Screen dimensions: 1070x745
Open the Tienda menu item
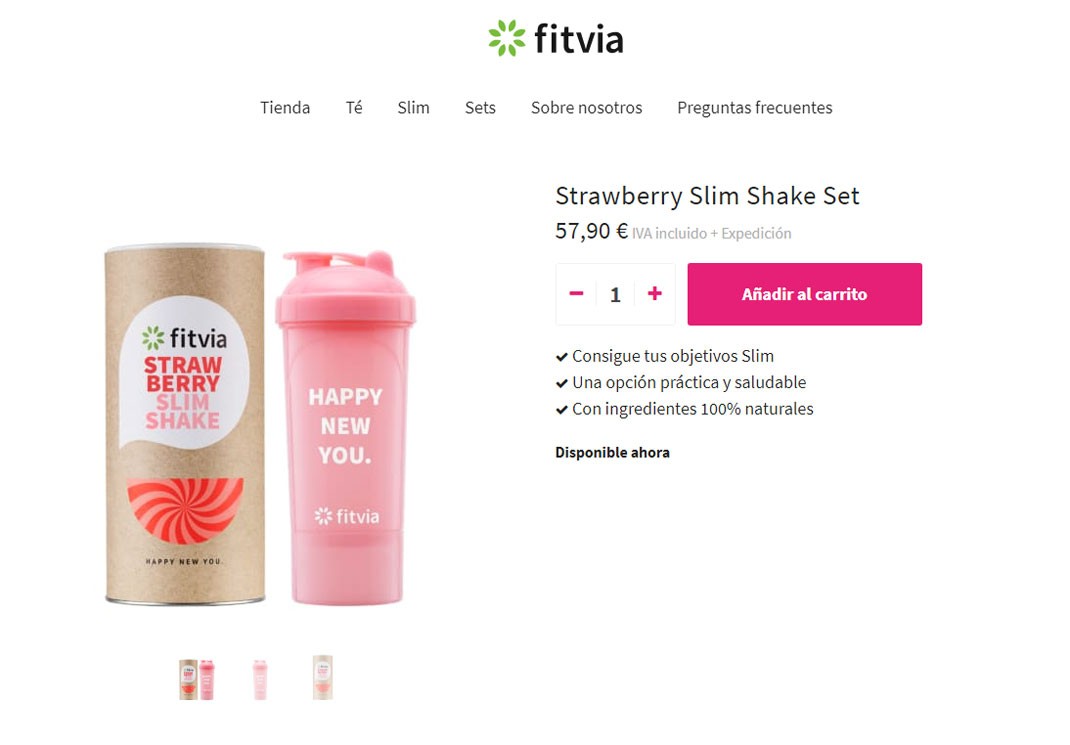pos(285,108)
